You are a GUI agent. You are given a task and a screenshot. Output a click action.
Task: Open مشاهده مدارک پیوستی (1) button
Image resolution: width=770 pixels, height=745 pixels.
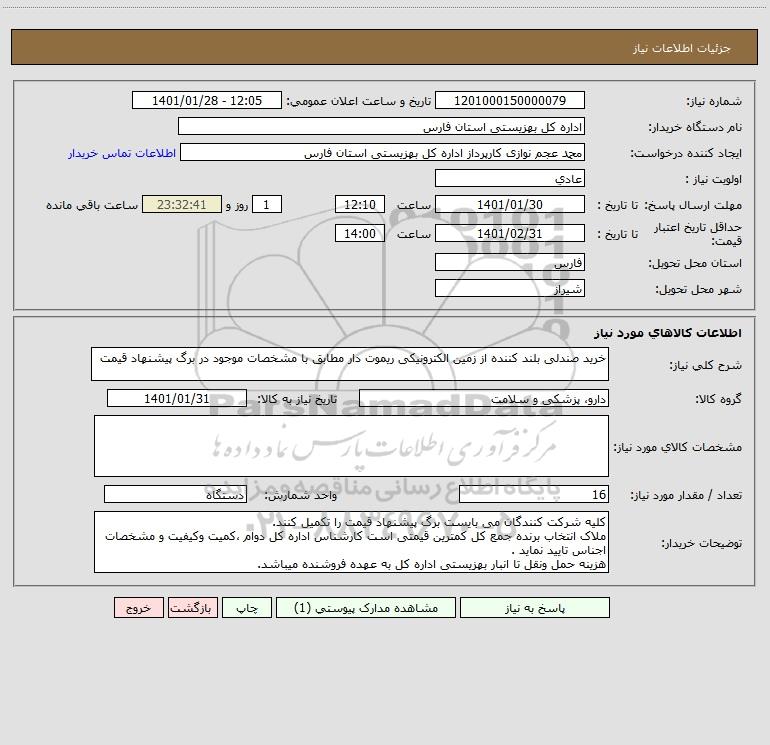366,608
